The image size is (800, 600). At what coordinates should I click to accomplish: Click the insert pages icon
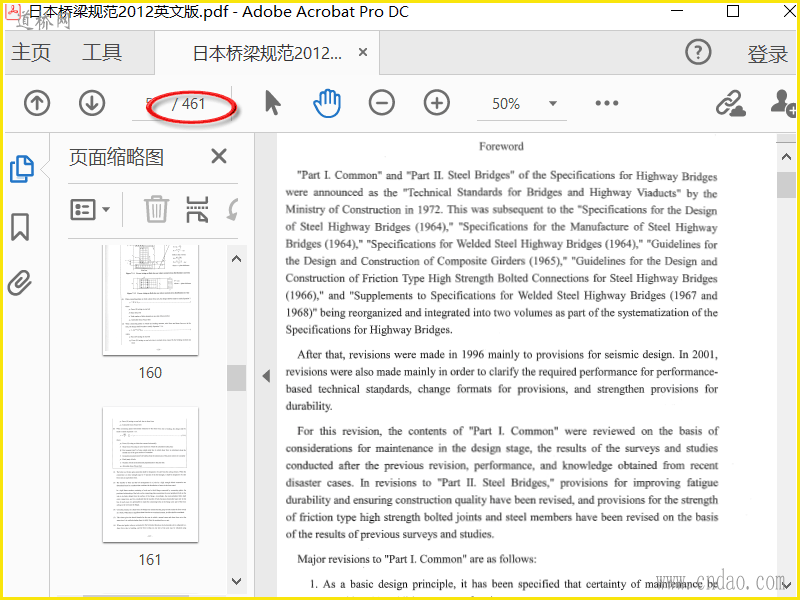pos(197,209)
